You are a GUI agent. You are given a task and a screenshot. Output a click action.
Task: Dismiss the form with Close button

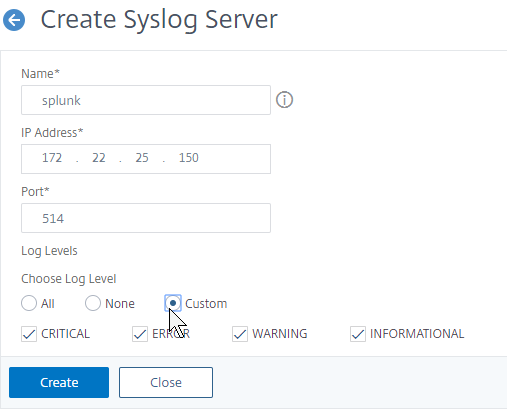(166, 382)
